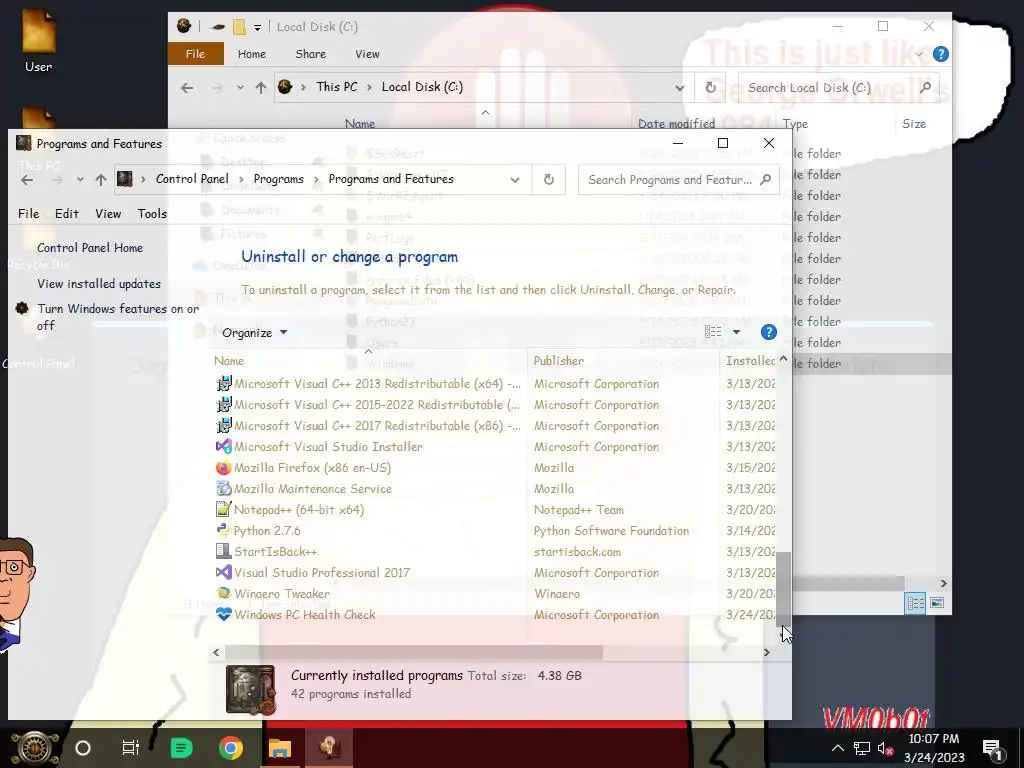Open the view options dropdown arrow

[736, 332]
